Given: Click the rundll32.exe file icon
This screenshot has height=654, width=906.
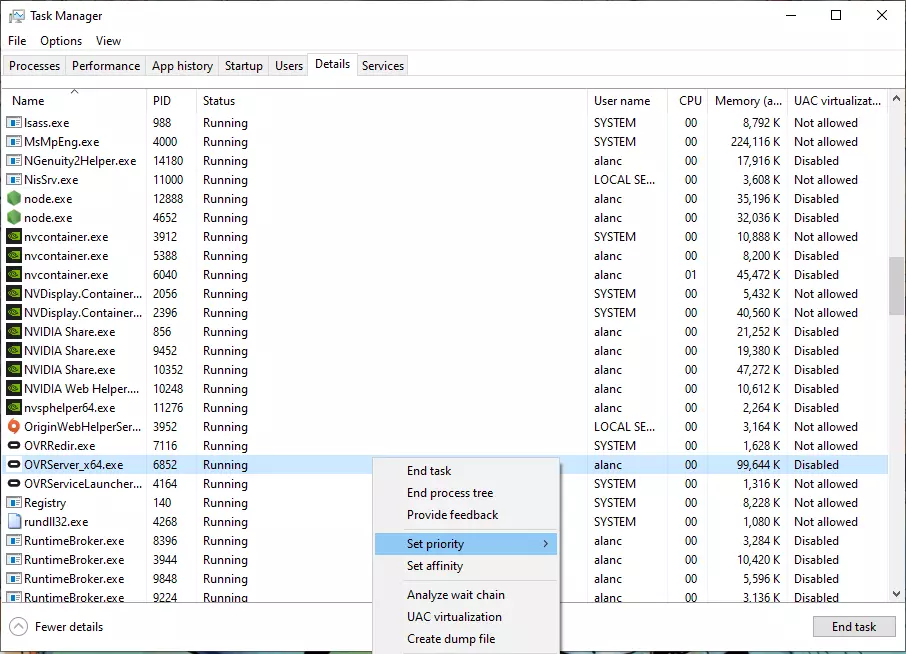Looking at the screenshot, I should tap(14, 522).
